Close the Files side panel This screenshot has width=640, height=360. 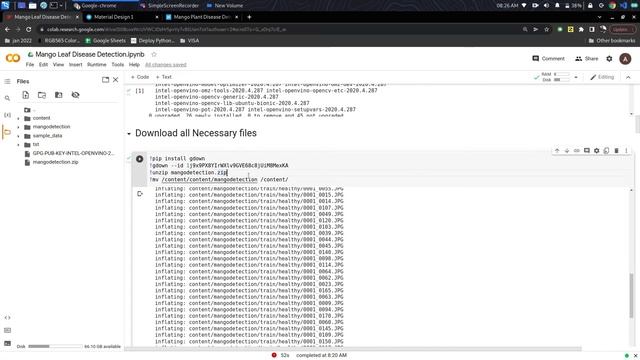tap(116, 80)
